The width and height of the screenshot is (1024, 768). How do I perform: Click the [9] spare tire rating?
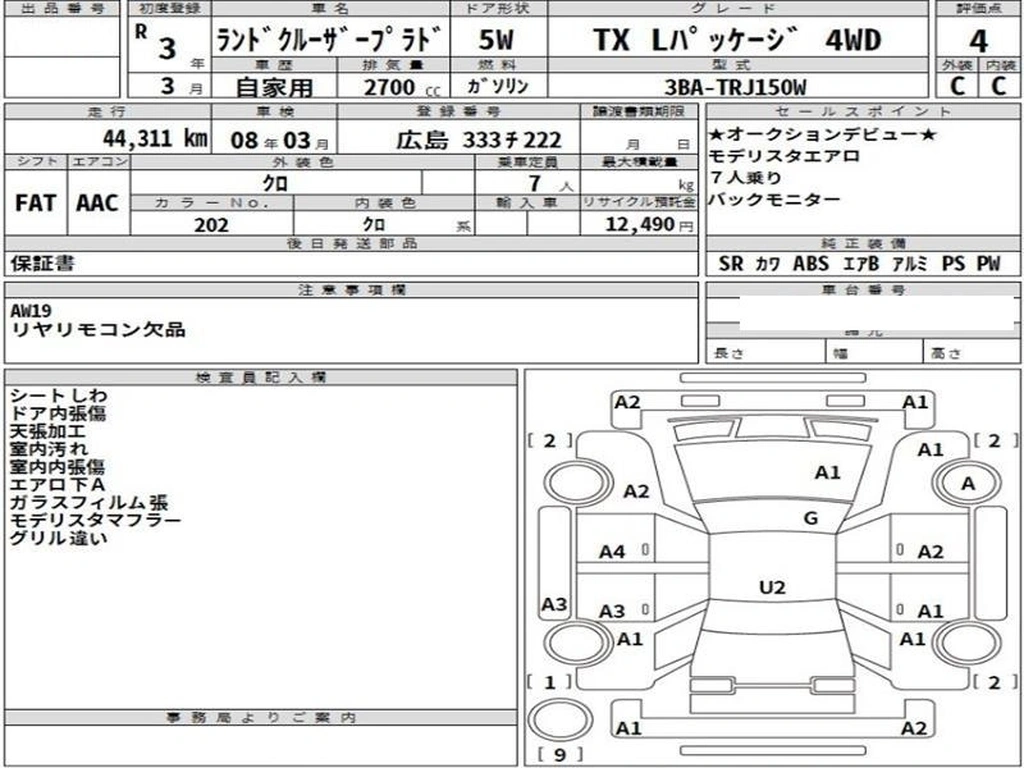pyautogui.click(x=560, y=755)
